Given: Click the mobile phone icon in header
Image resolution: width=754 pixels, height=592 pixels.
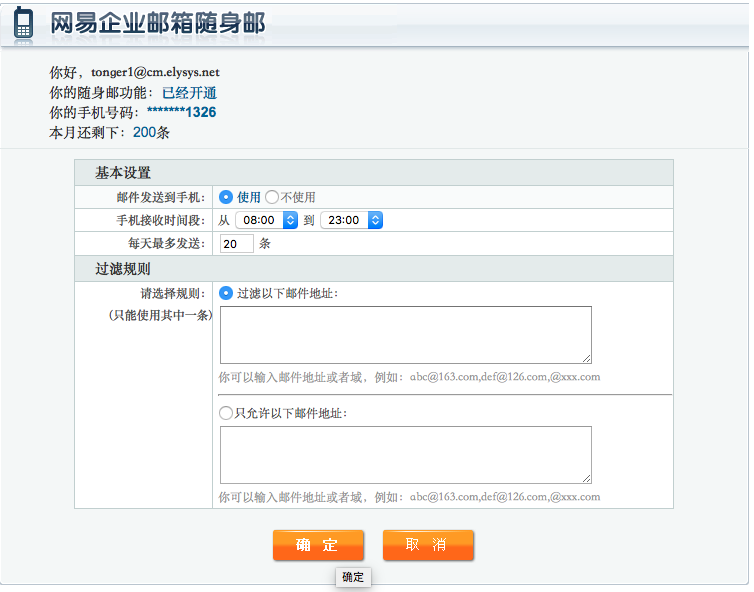Looking at the screenshot, I should coord(23,23).
